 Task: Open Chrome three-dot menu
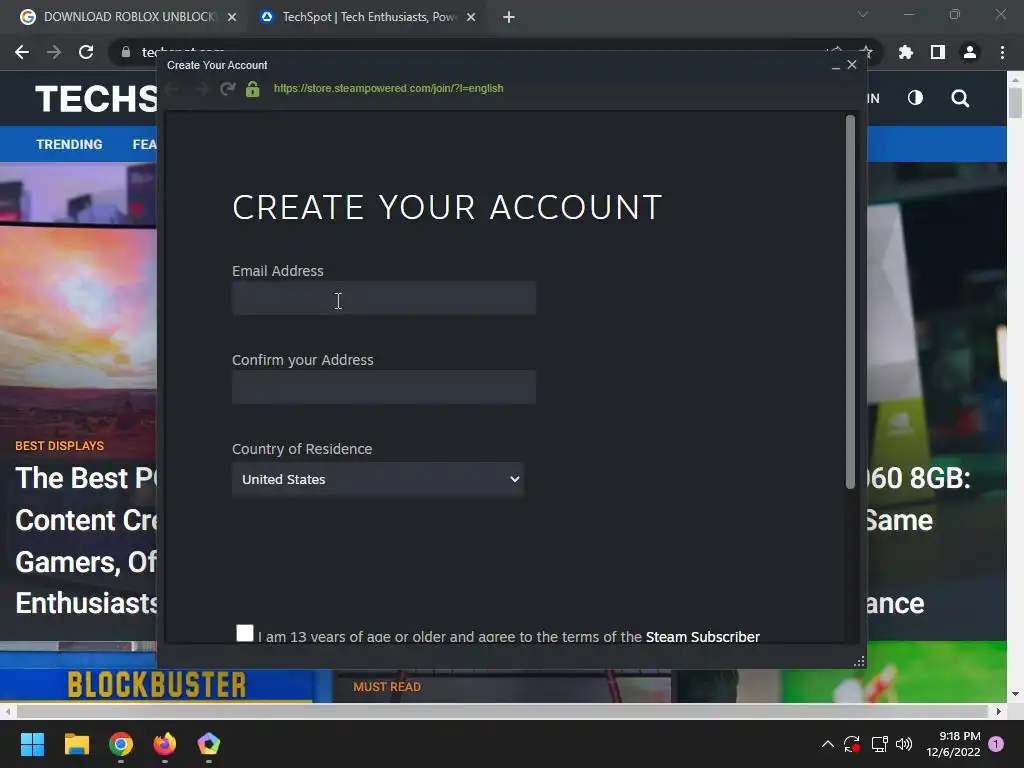click(1002, 52)
